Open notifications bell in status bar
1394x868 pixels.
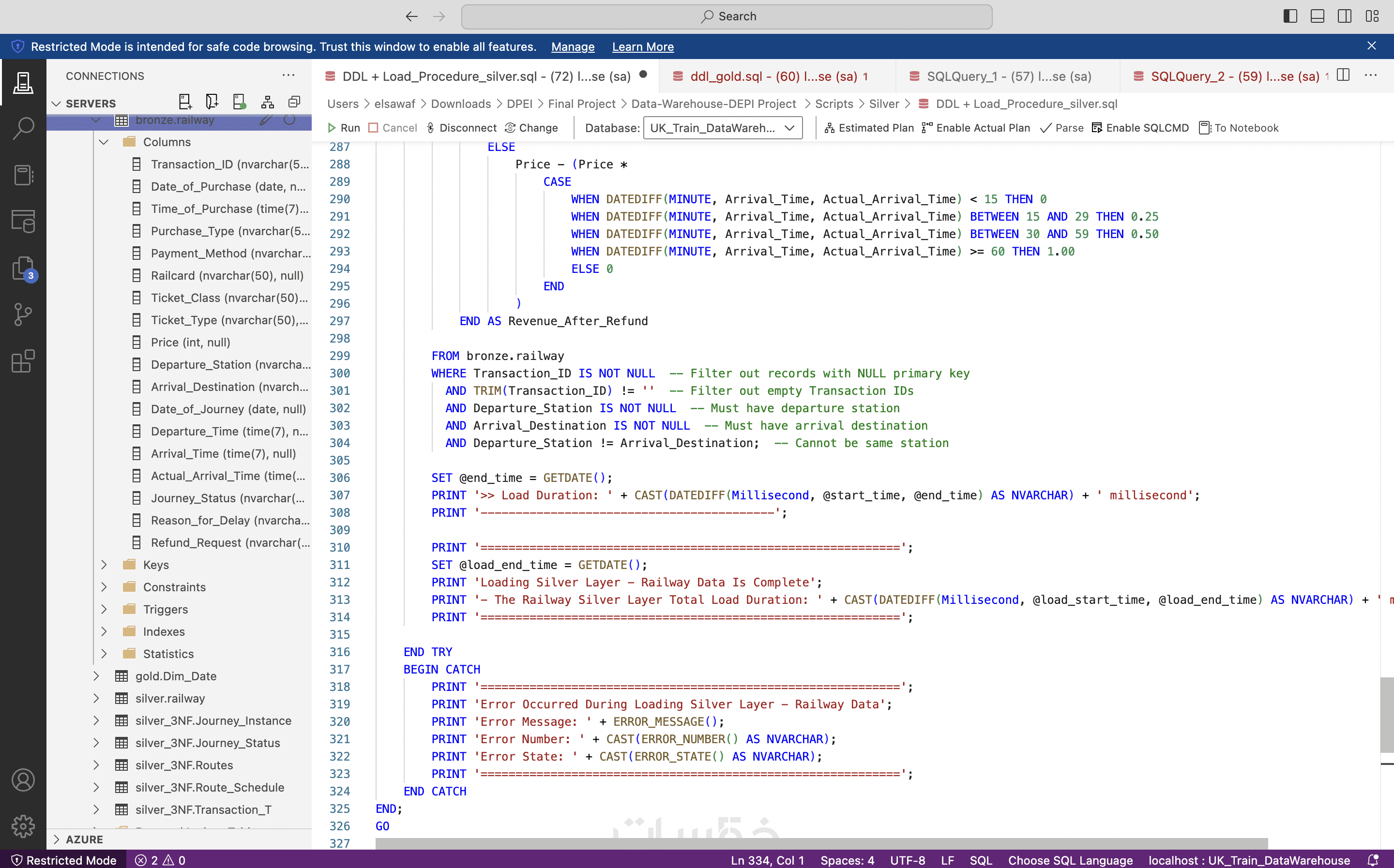1372,860
